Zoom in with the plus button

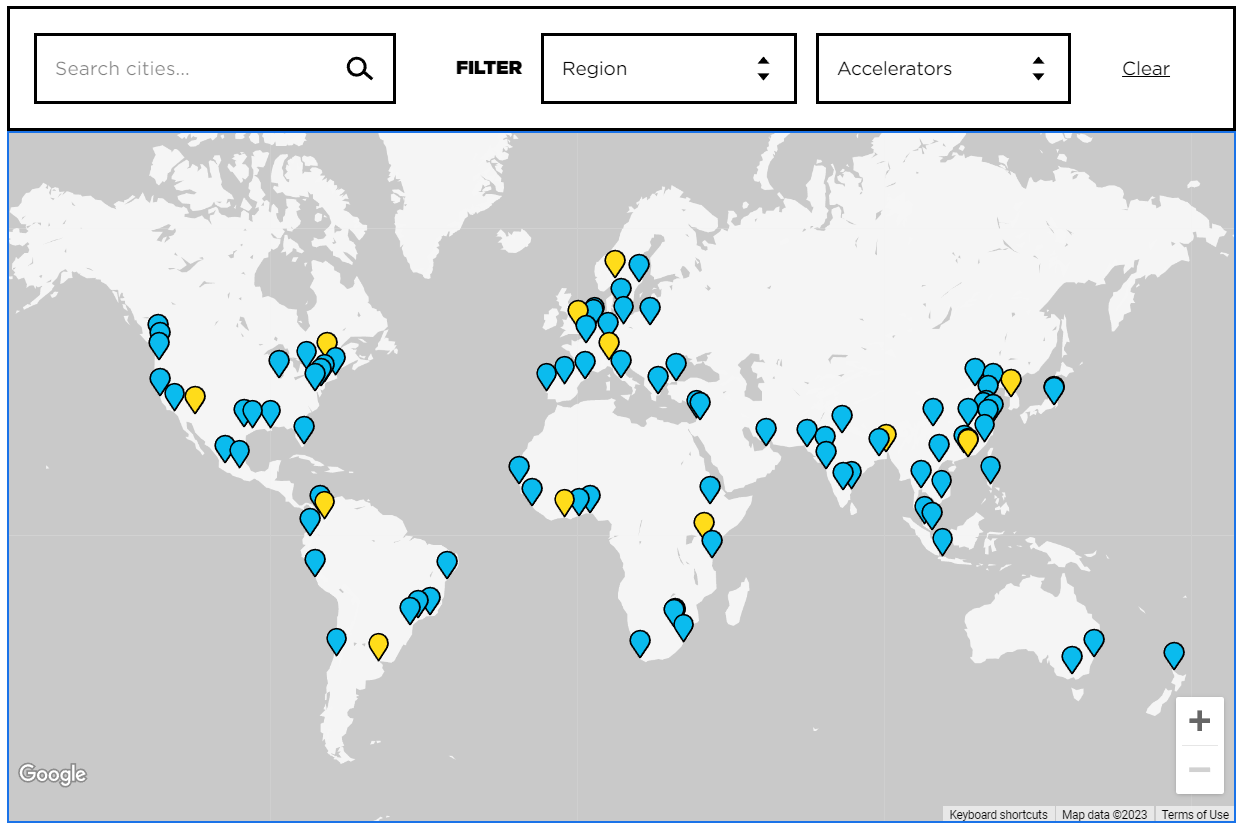1199,721
